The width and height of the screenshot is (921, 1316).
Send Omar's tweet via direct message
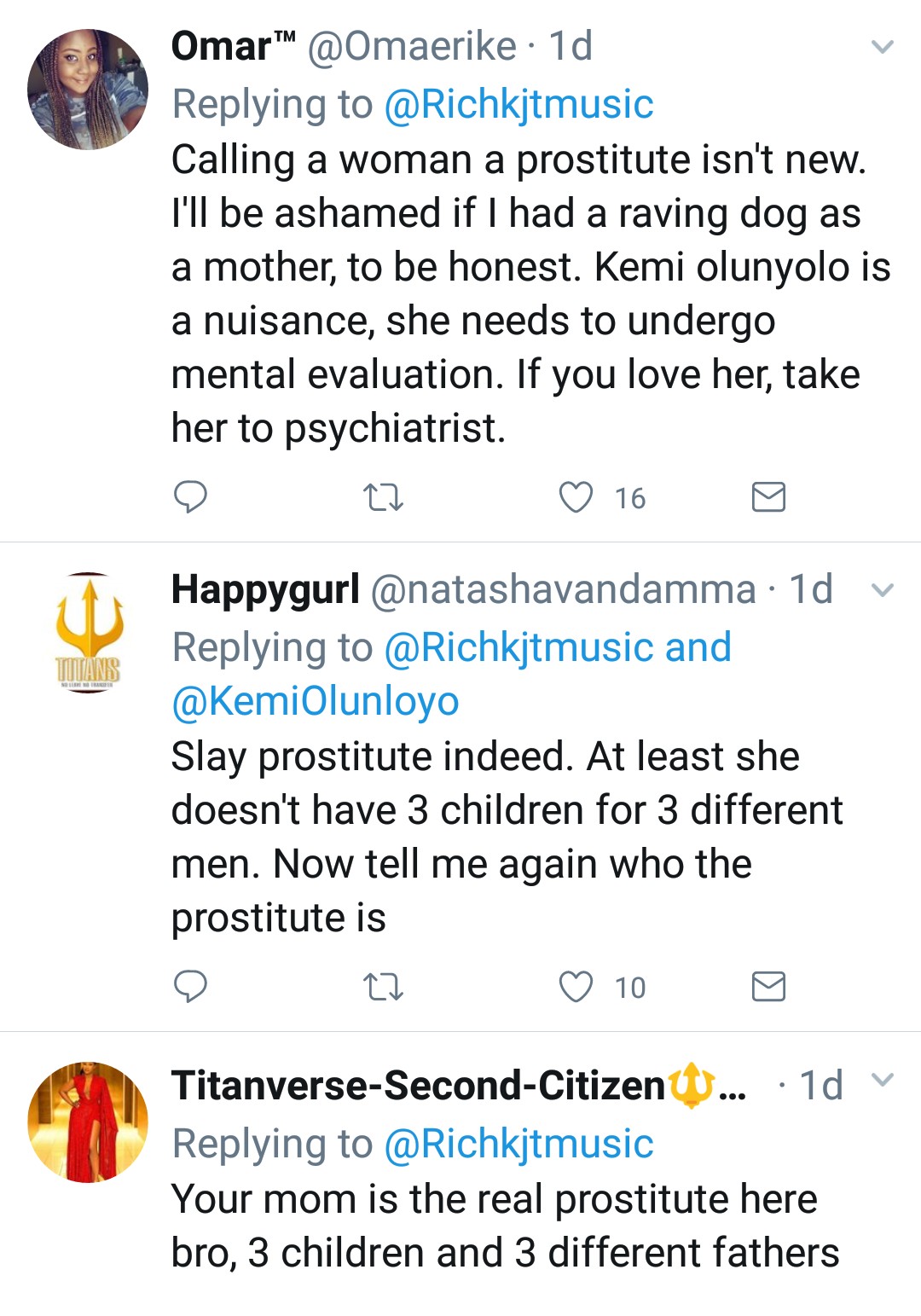(768, 496)
